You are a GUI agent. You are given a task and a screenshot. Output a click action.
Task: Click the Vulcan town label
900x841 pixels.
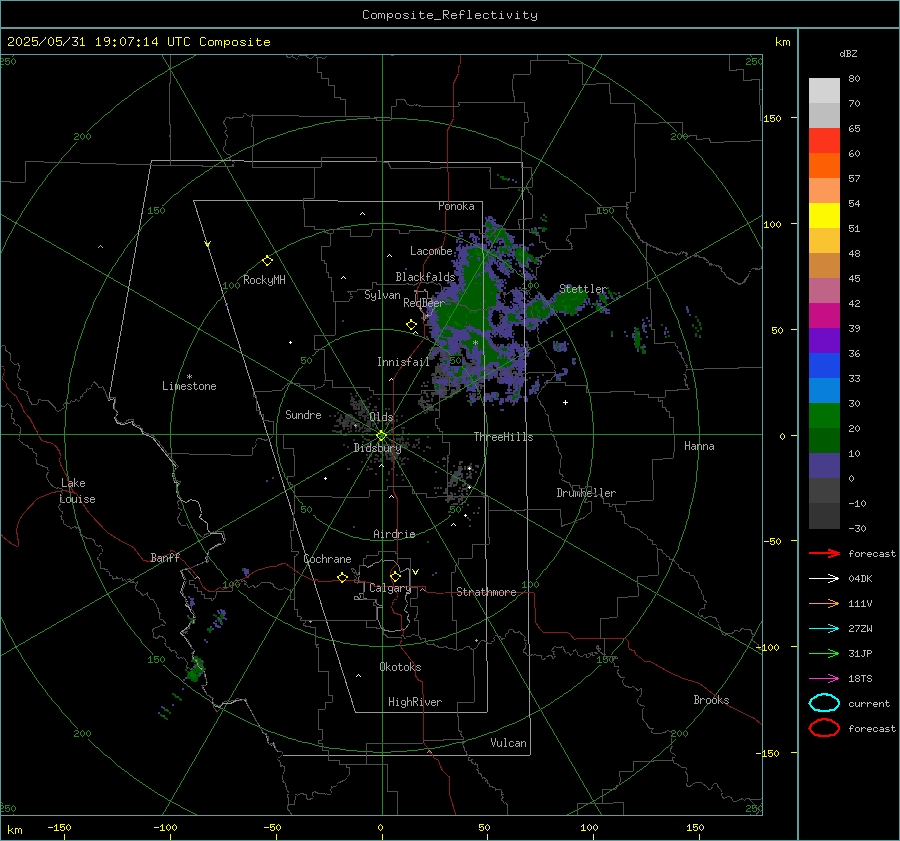coord(509,743)
